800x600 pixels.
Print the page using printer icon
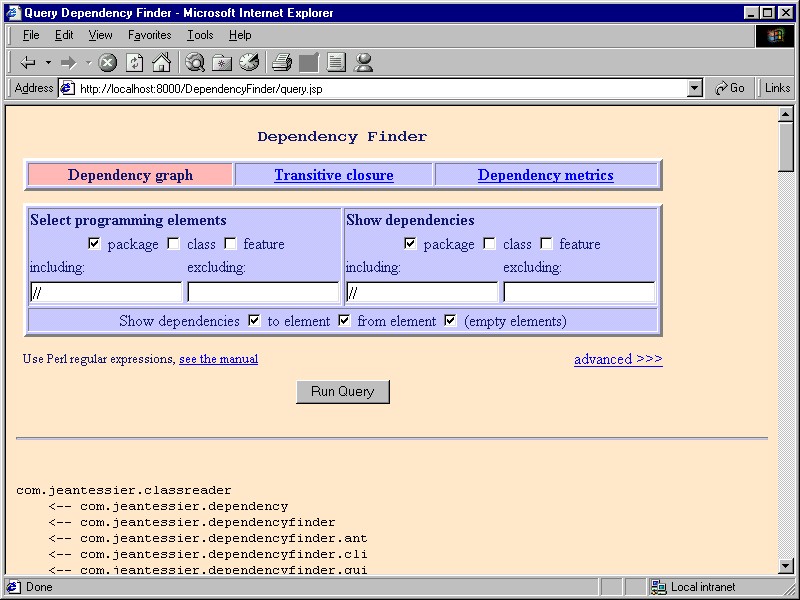(282, 63)
